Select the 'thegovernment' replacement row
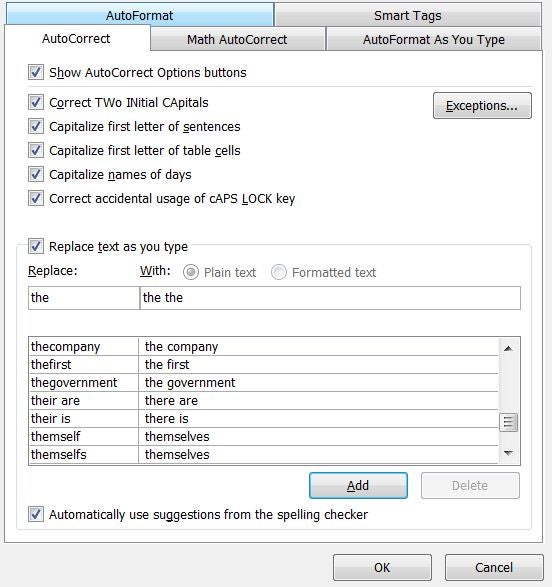Screen dimensions: 552x587 pyautogui.click(x=264, y=383)
